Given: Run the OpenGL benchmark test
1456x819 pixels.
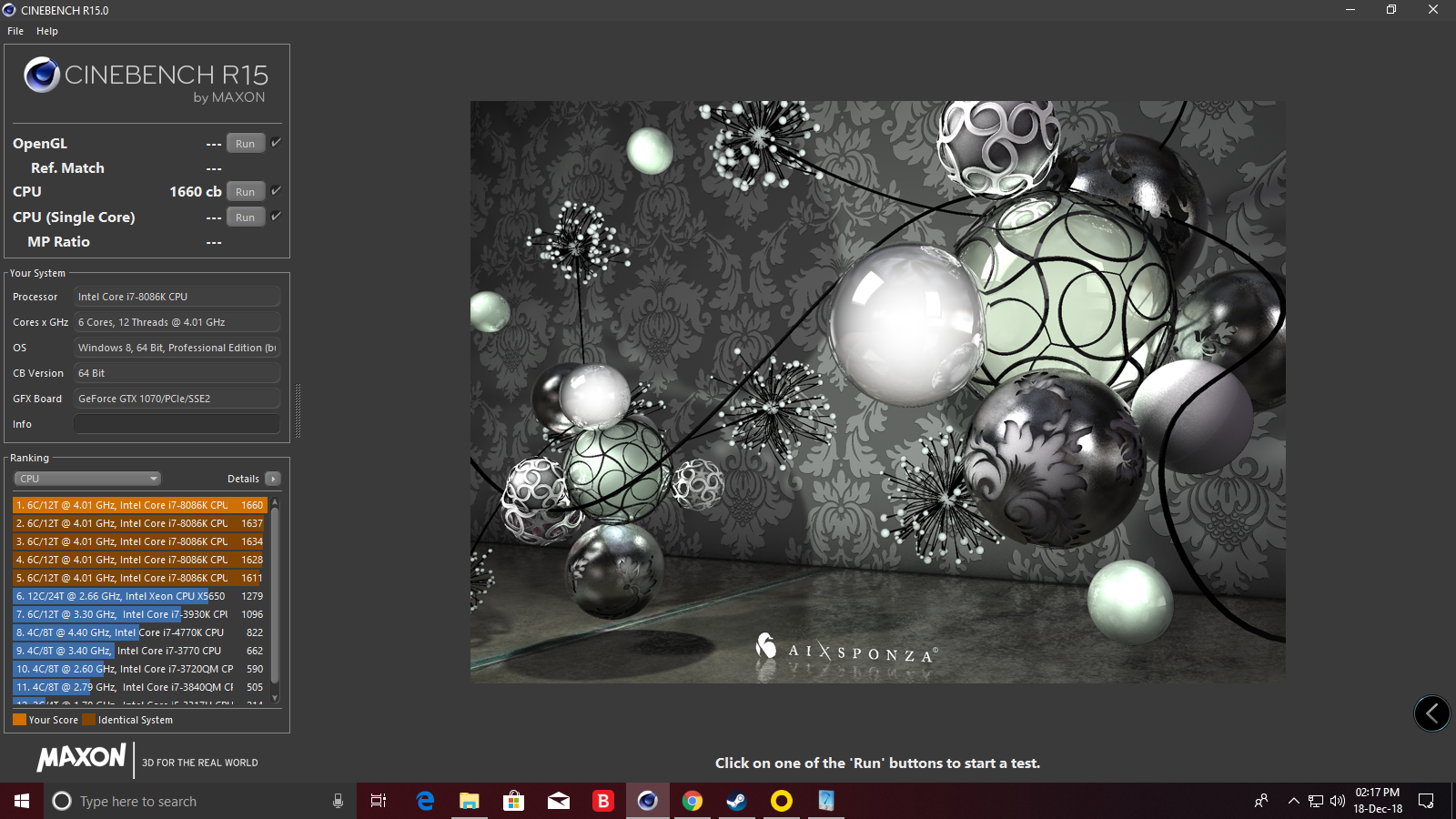Looking at the screenshot, I should 245,144.
